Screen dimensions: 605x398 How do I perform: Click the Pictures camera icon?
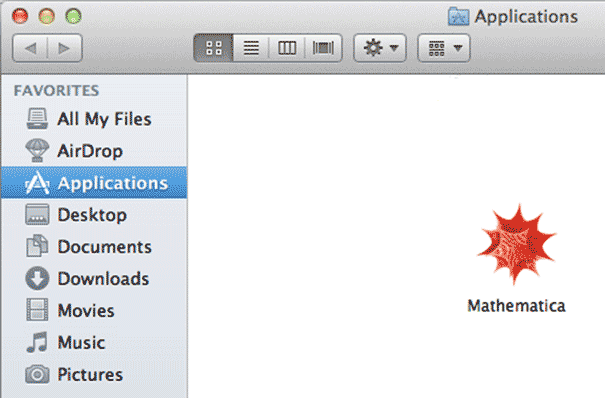[37, 374]
